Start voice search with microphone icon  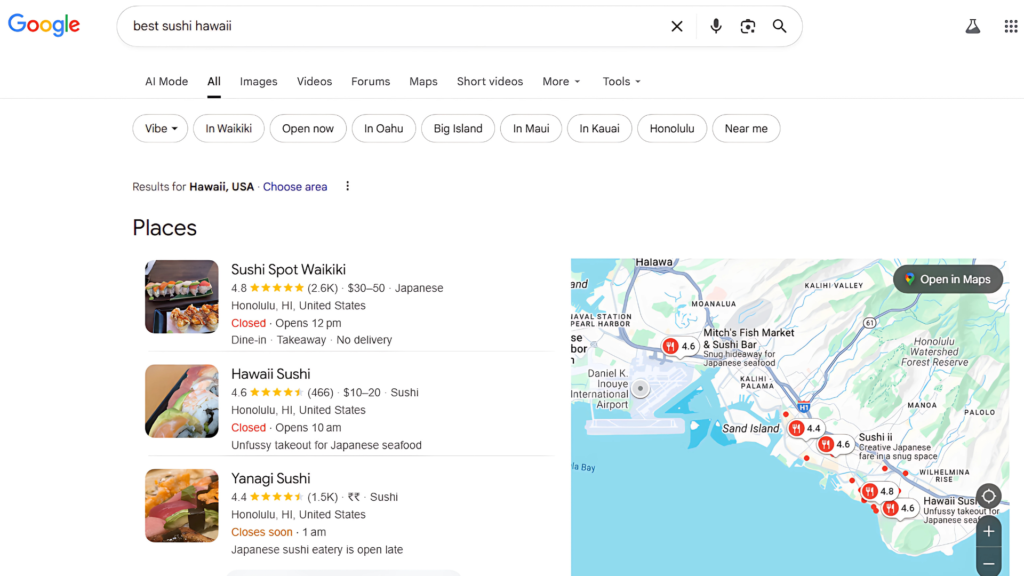[716, 27]
